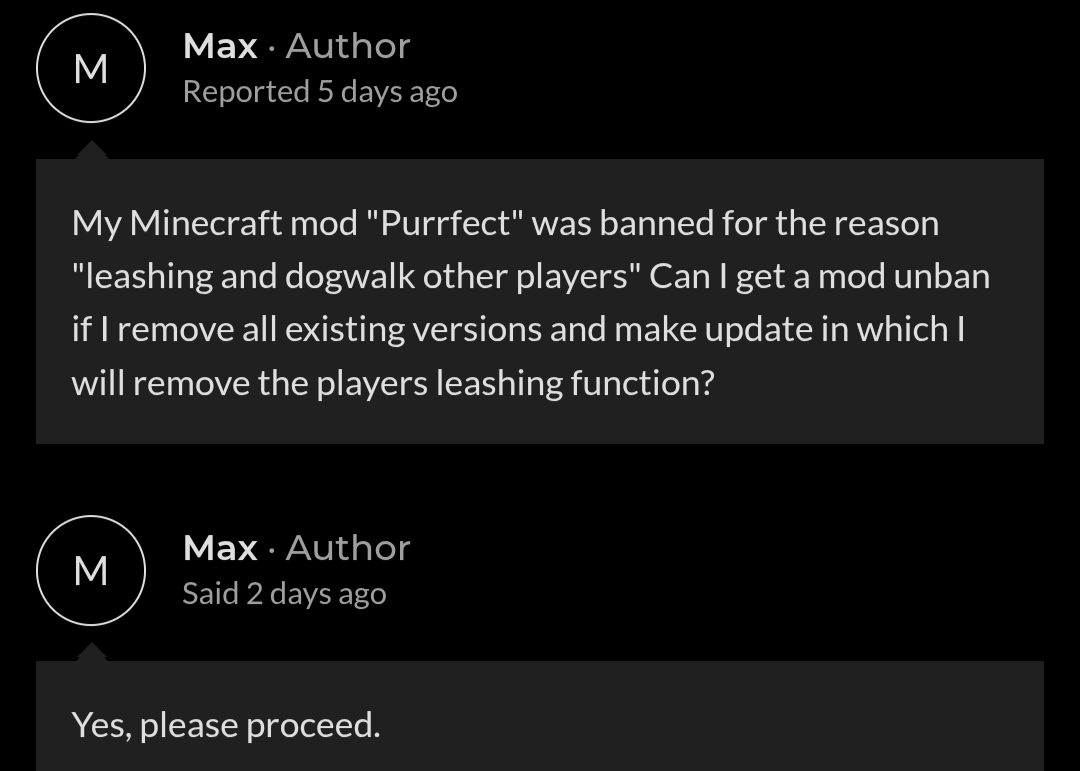Click the M avatar beside the reported post
1080x771 pixels.
click(91, 69)
